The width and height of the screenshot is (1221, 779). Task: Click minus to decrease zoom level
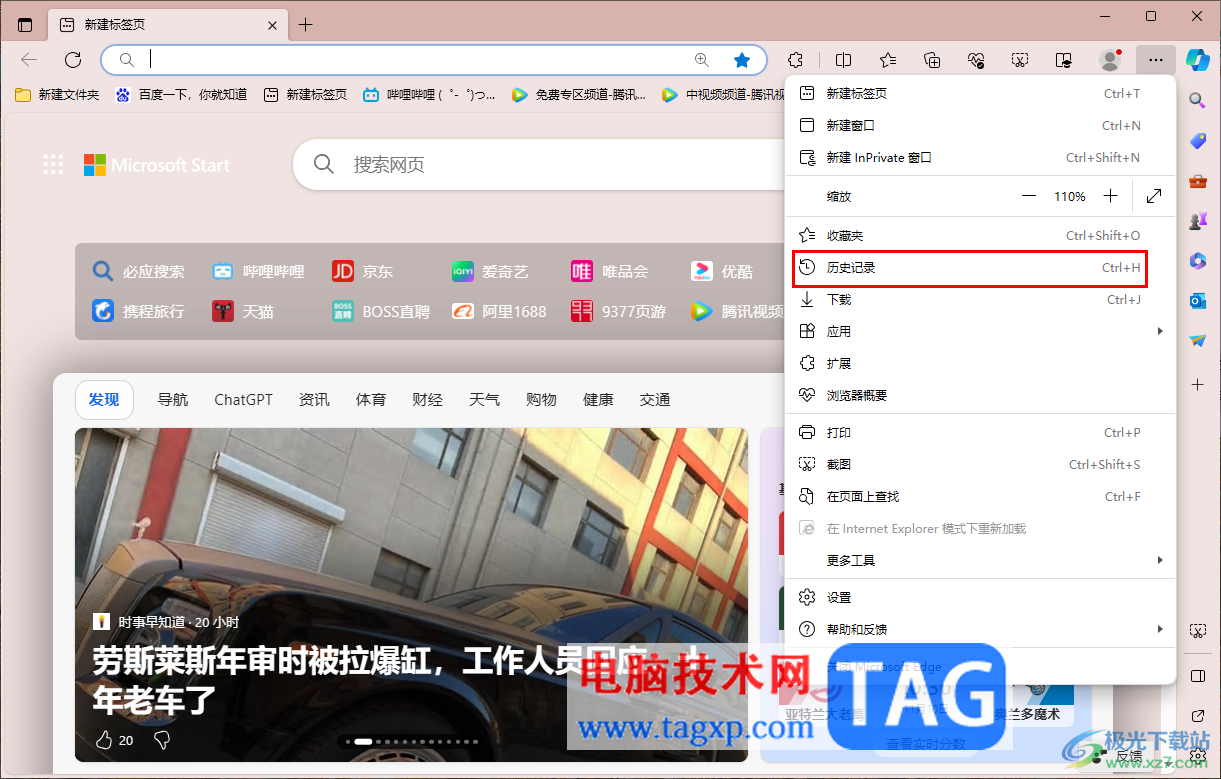[x=1029, y=196]
